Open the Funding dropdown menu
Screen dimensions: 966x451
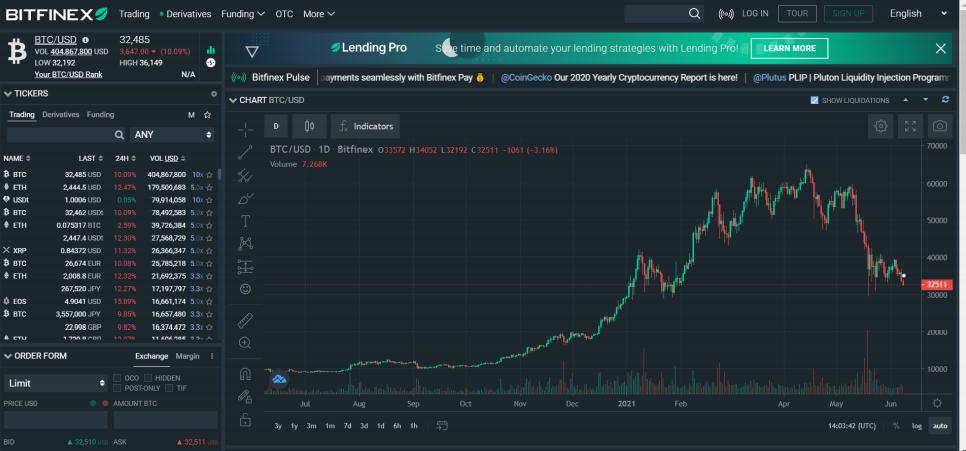coord(243,14)
